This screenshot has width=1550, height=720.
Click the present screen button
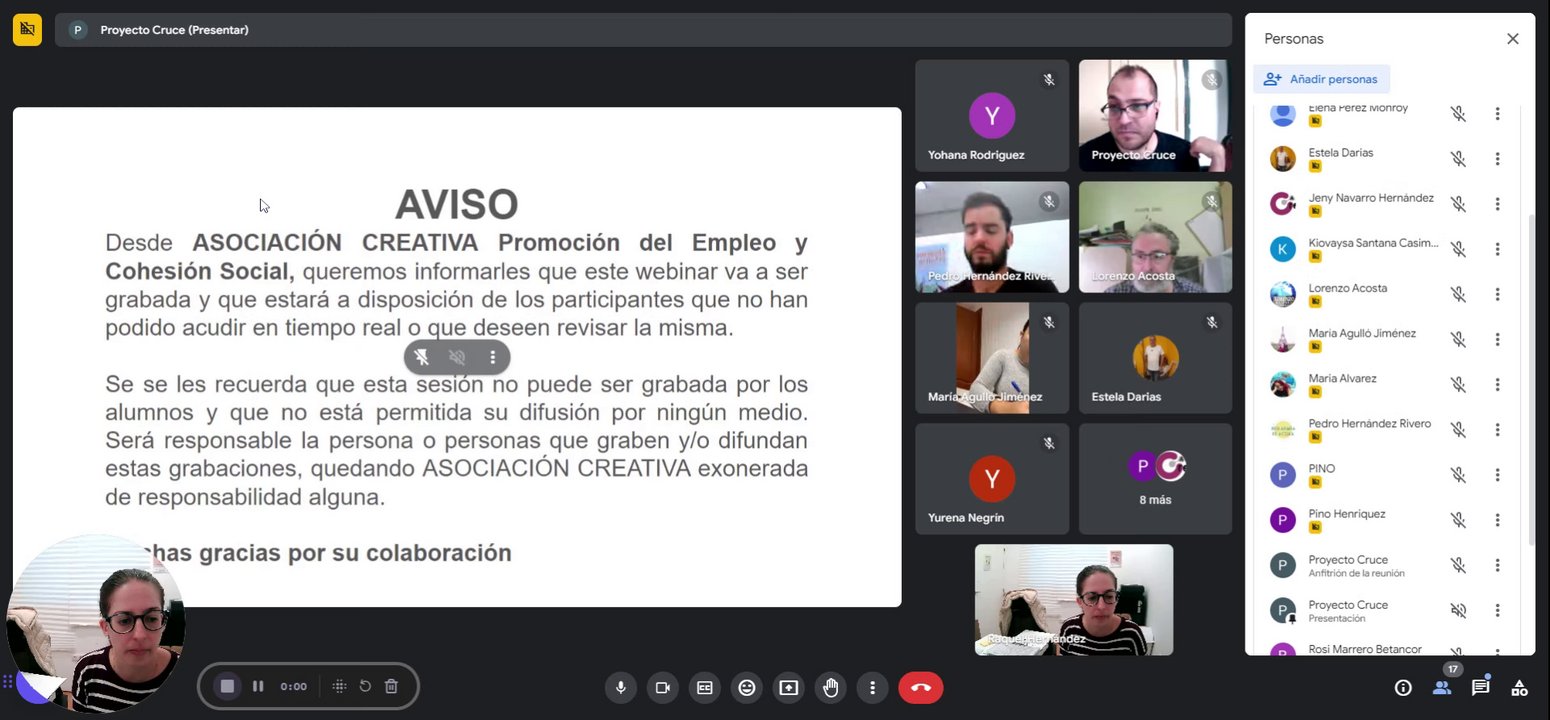click(789, 687)
